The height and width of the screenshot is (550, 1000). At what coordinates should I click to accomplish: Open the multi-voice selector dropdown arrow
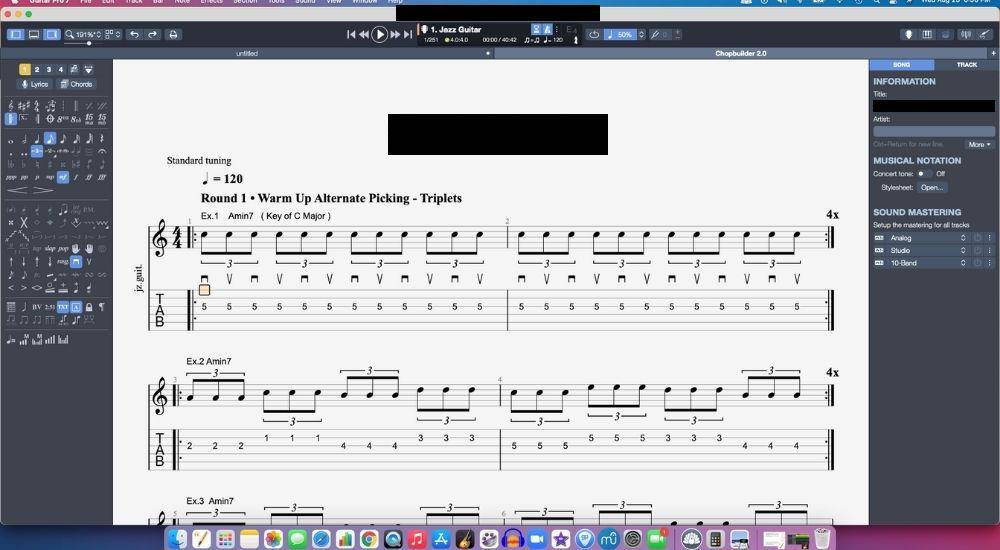(x=89, y=70)
